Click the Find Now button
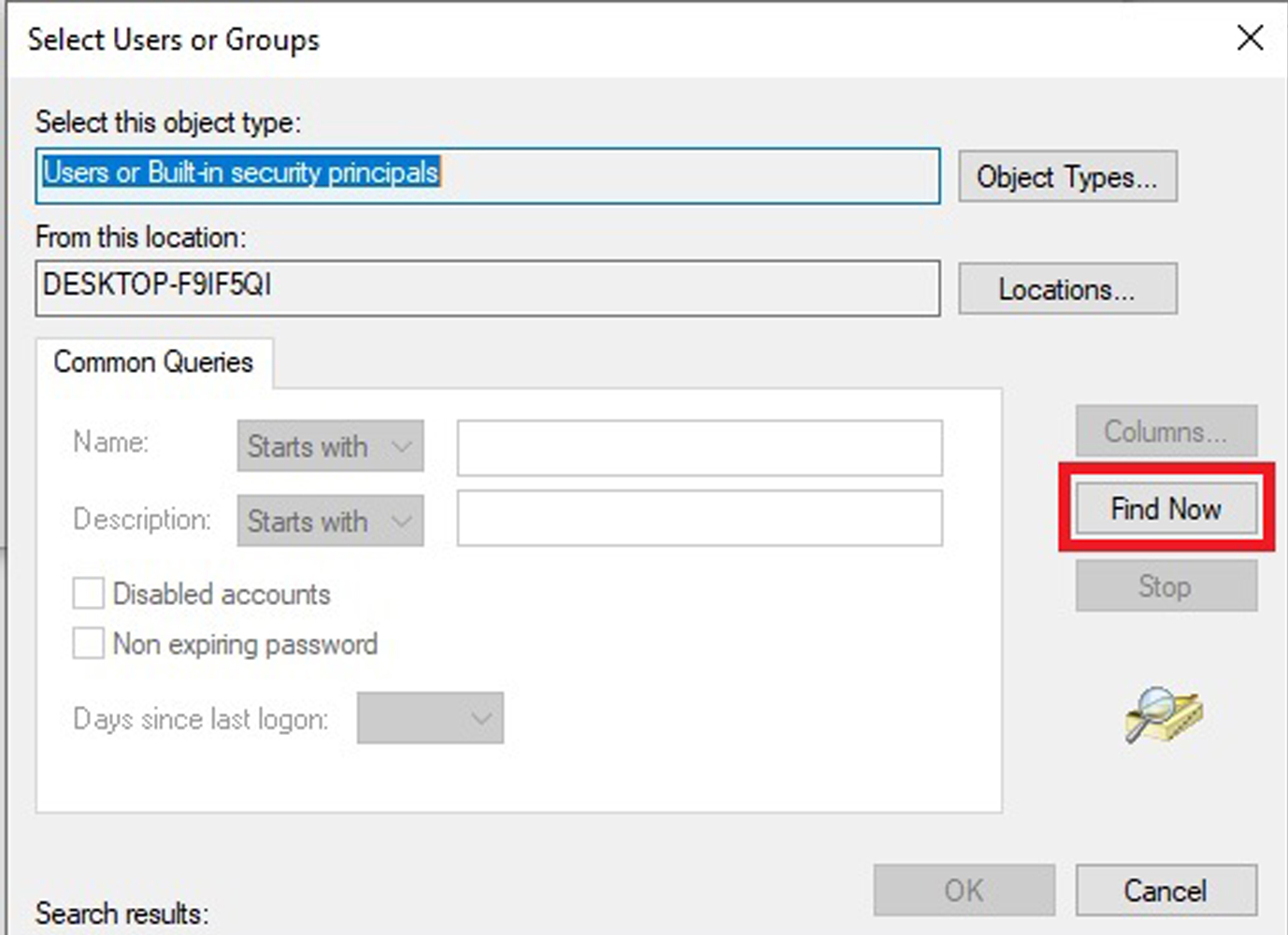Viewport: 1288px width, 935px height. [x=1166, y=510]
